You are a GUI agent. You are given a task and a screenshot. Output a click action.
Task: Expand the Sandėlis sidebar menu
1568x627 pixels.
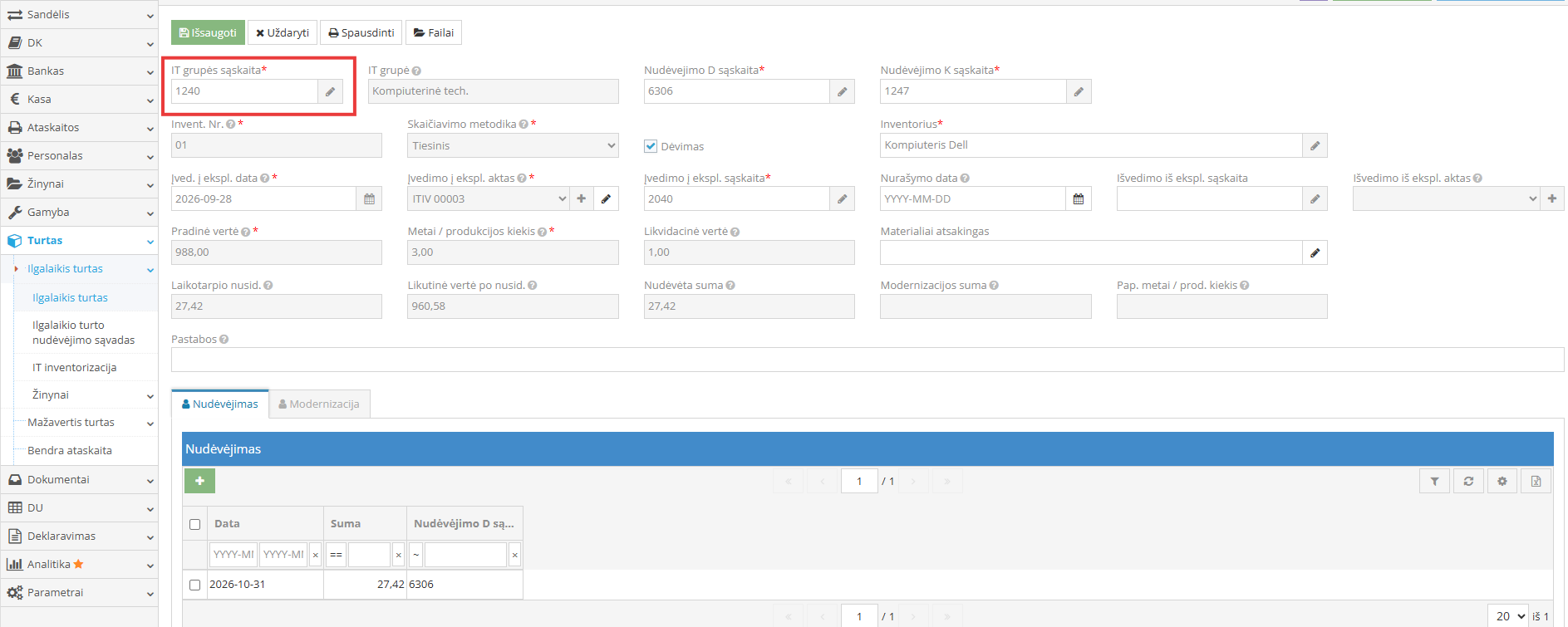[79, 14]
